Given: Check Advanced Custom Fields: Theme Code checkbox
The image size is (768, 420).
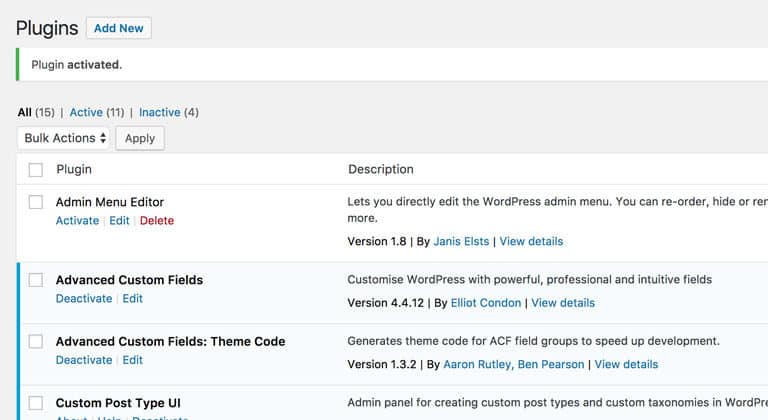Looking at the screenshot, I should tap(35, 341).
